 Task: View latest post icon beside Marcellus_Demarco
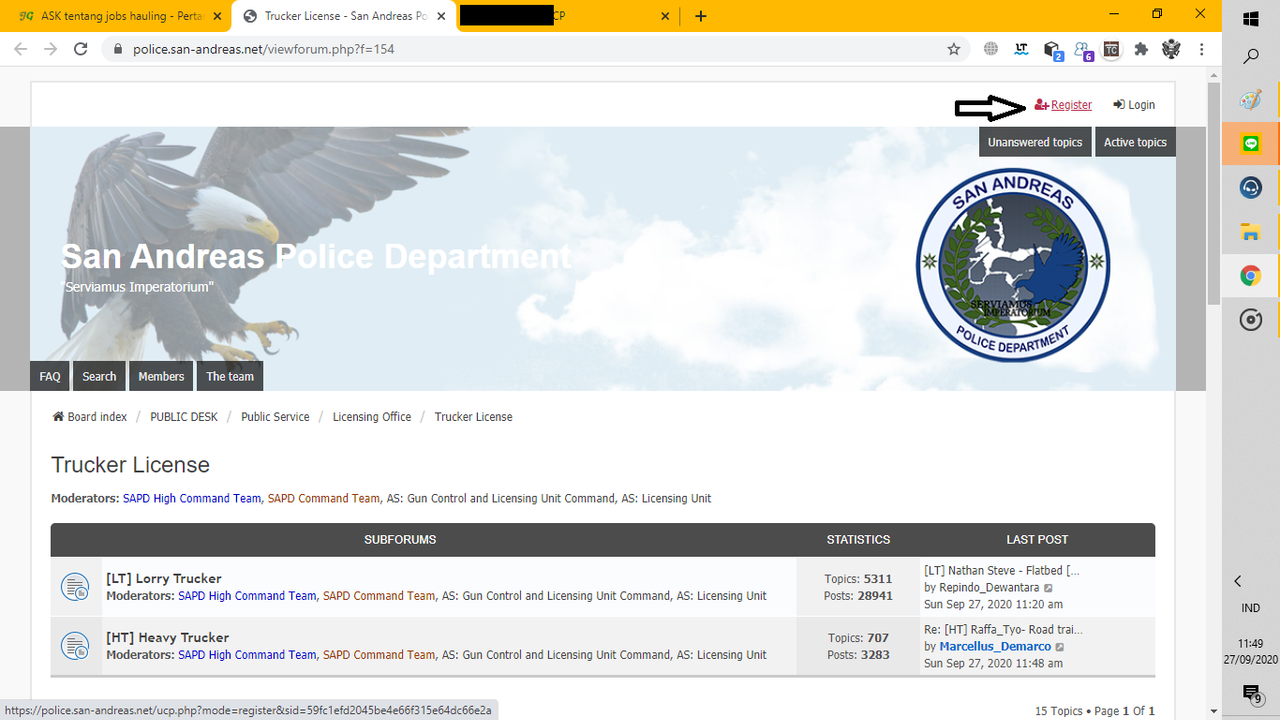click(x=1061, y=647)
